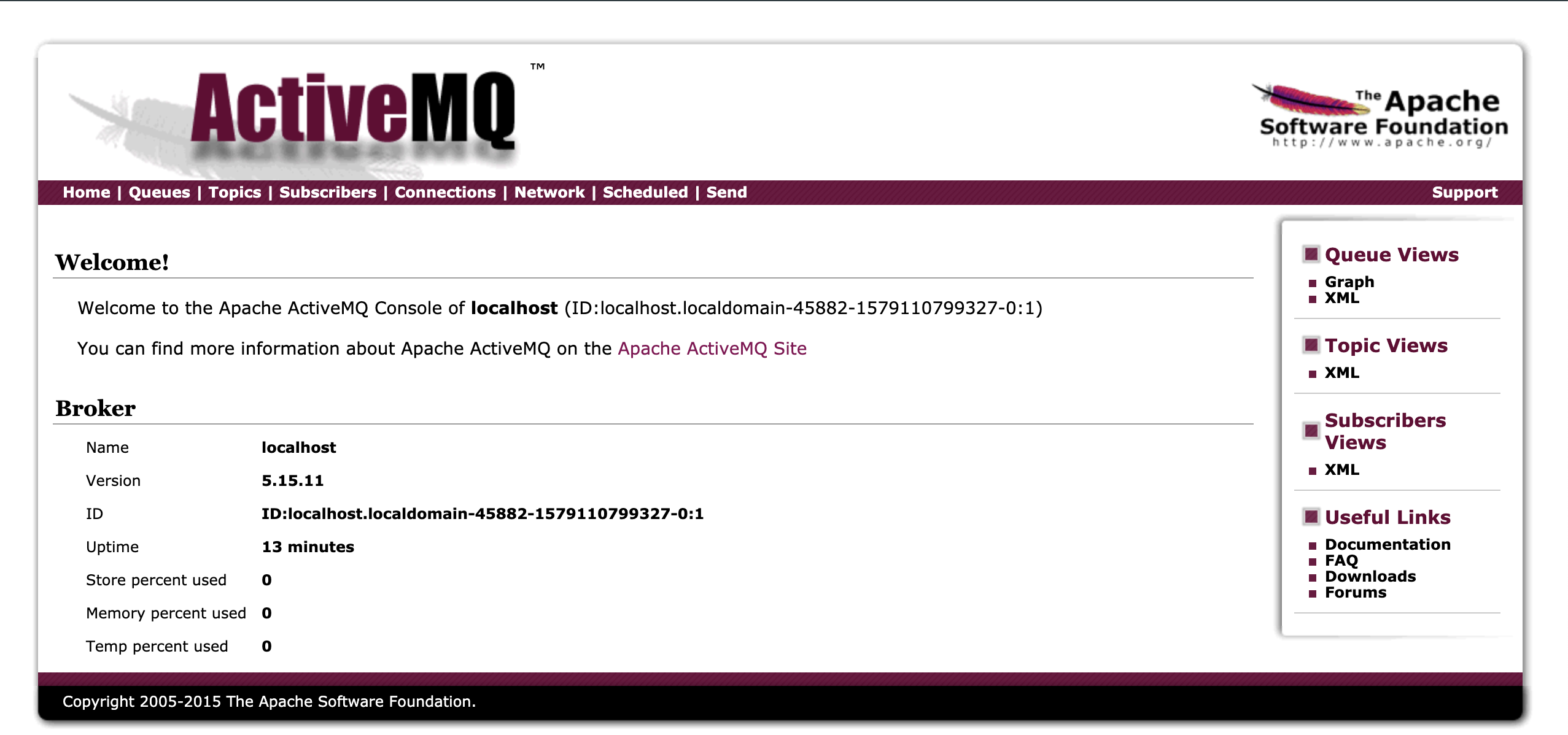Click the square icon beside Useful Links
Viewport: 1568px width, 735px height.
click(x=1311, y=517)
